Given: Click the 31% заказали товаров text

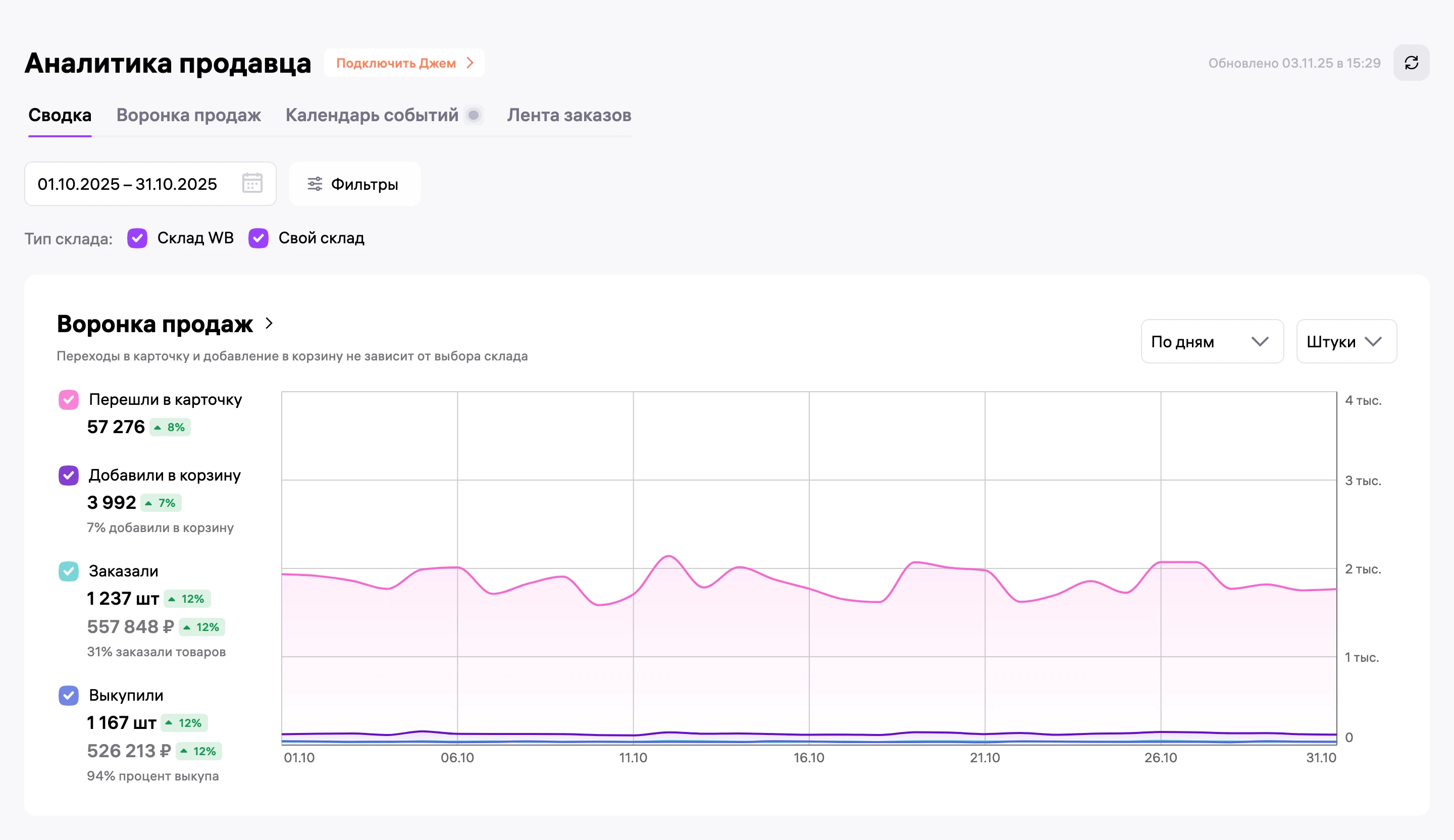Looking at the screenshot, I should 157,652.
